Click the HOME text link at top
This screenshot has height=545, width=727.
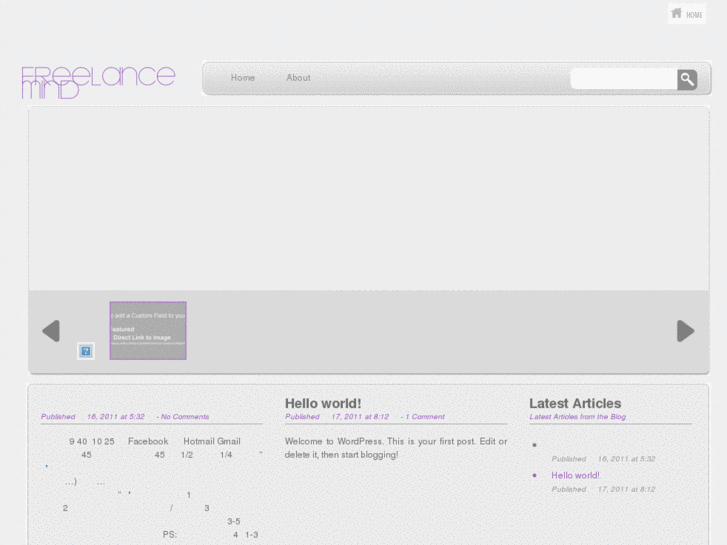tap(694, 15)
